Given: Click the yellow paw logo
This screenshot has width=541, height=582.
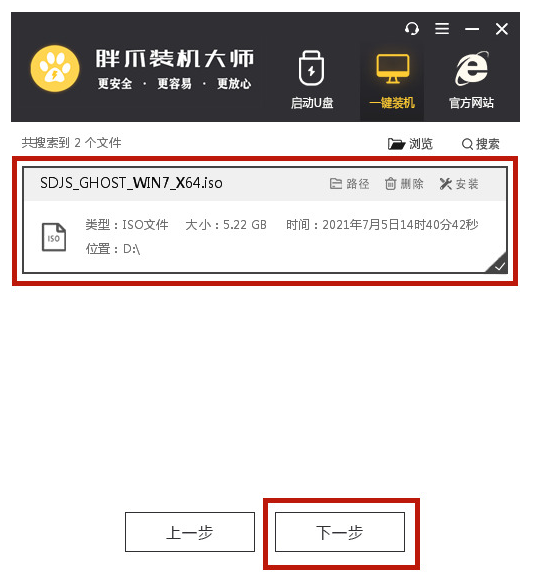Looking at the screenshot, I should click(x=55, y=68).
